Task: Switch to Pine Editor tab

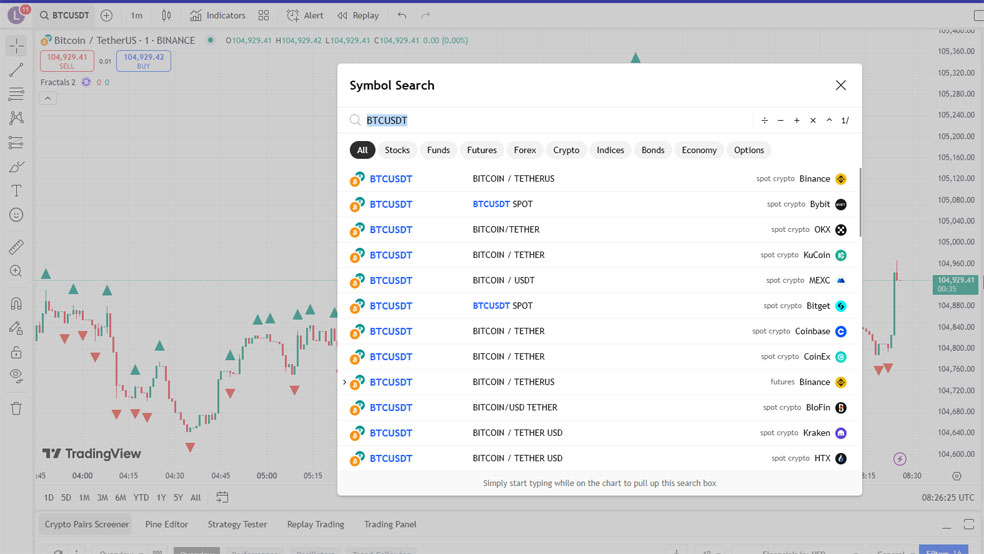Action: point(166,525)
